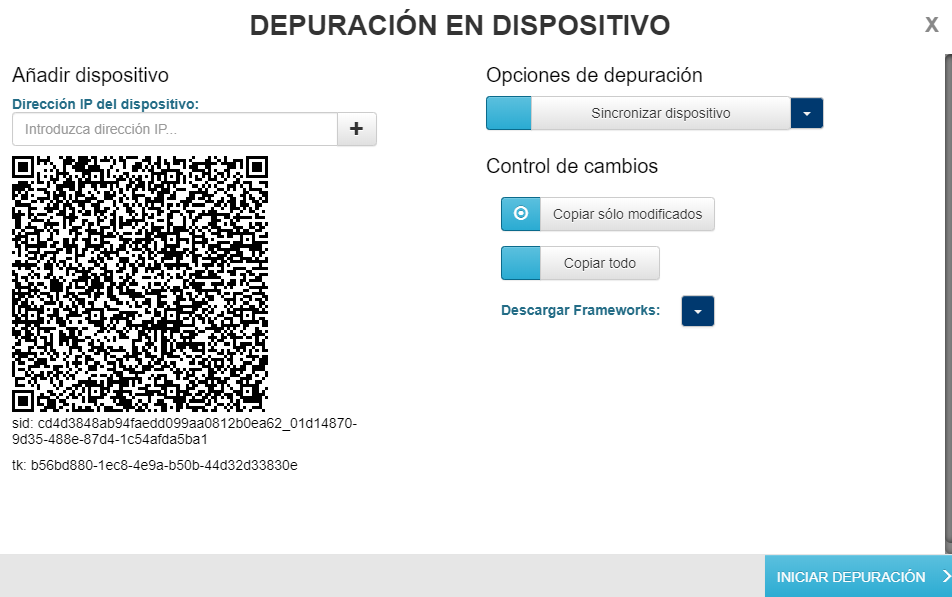Click the Opciones de depuración heading
The height and width of the screenshot is (597, 952).
594,75
